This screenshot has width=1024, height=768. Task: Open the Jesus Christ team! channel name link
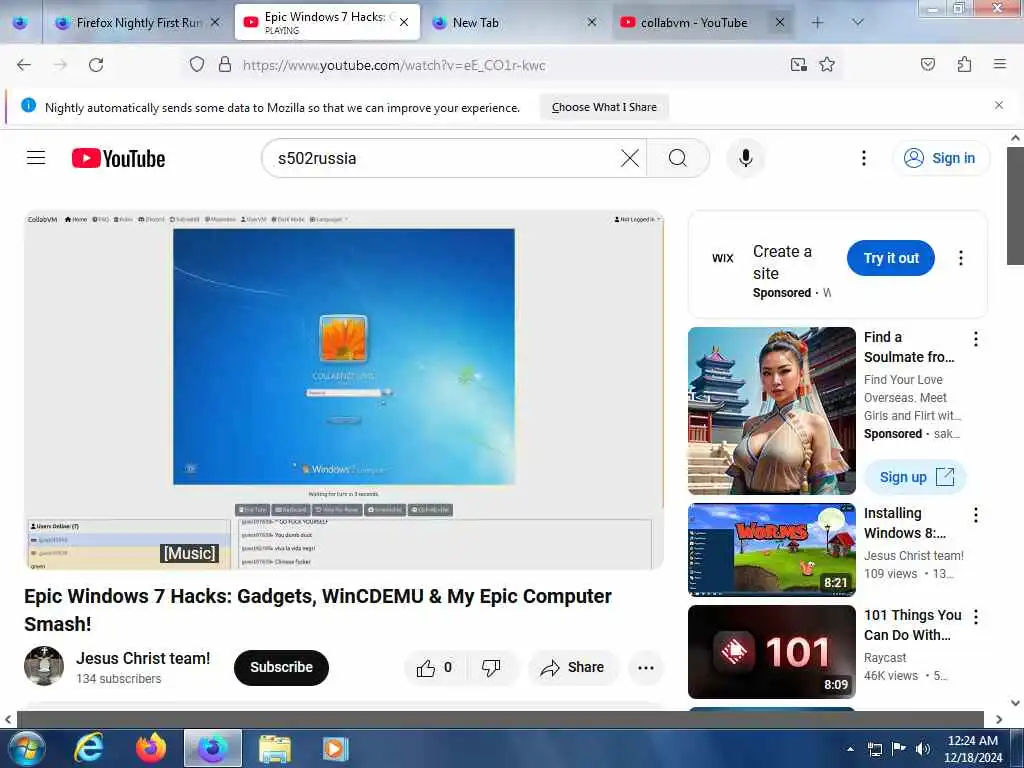tap(143, 658)
